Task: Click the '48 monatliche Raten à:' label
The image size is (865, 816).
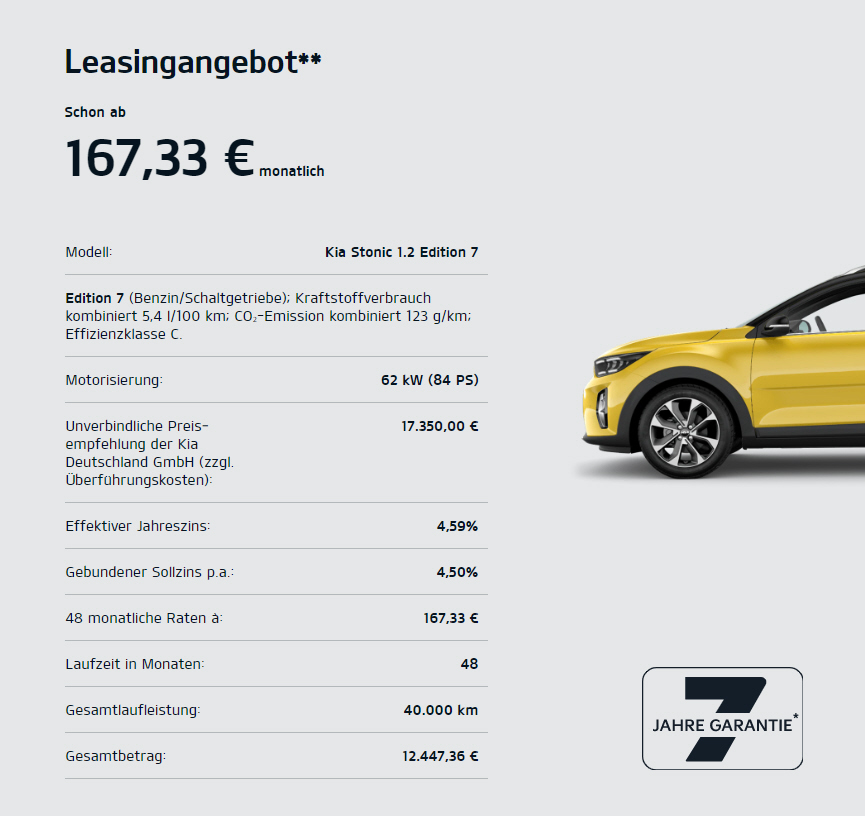Action: [144, 618]
